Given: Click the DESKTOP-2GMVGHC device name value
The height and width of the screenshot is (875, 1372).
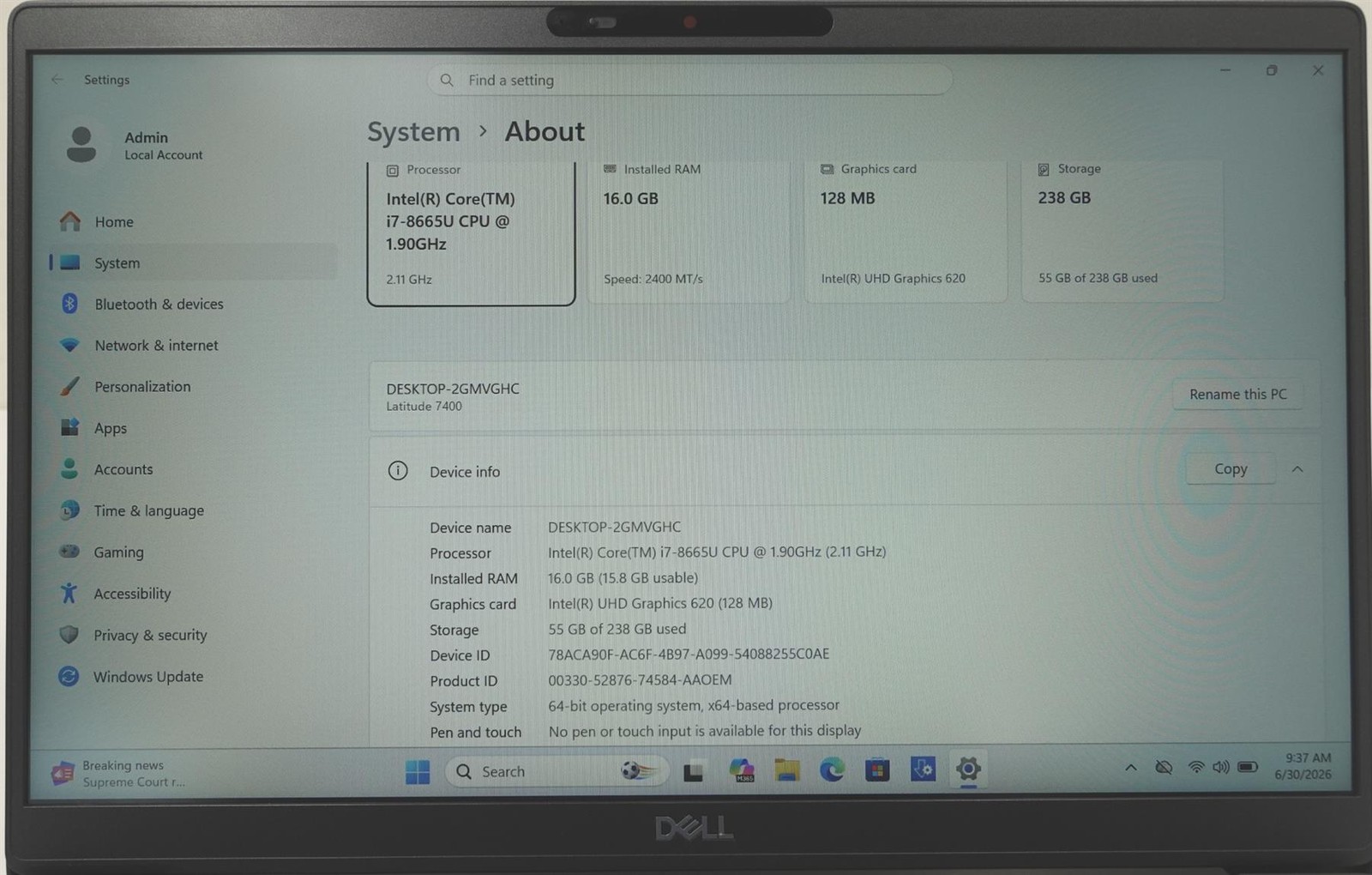Looking at the screenshot, I should (614, 527).
